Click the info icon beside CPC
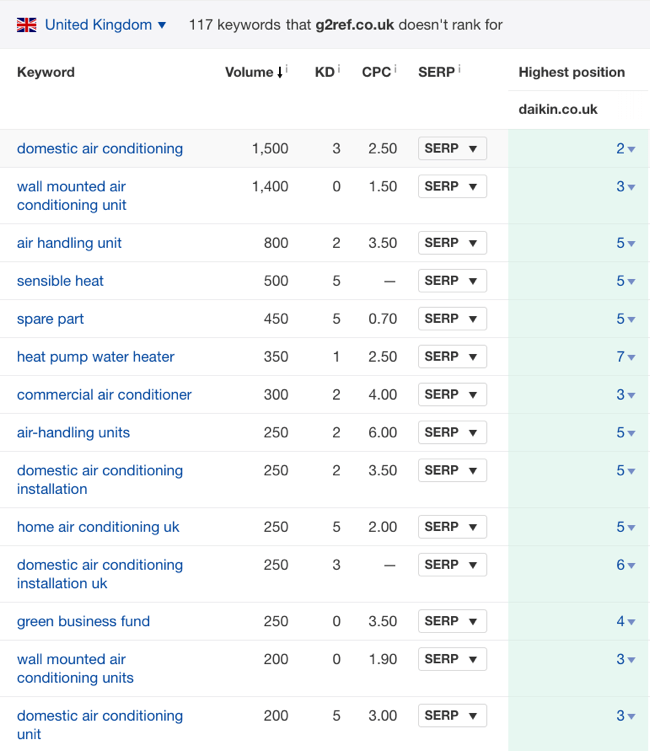Viewport: 650px width, 751px height. (395, 69)
